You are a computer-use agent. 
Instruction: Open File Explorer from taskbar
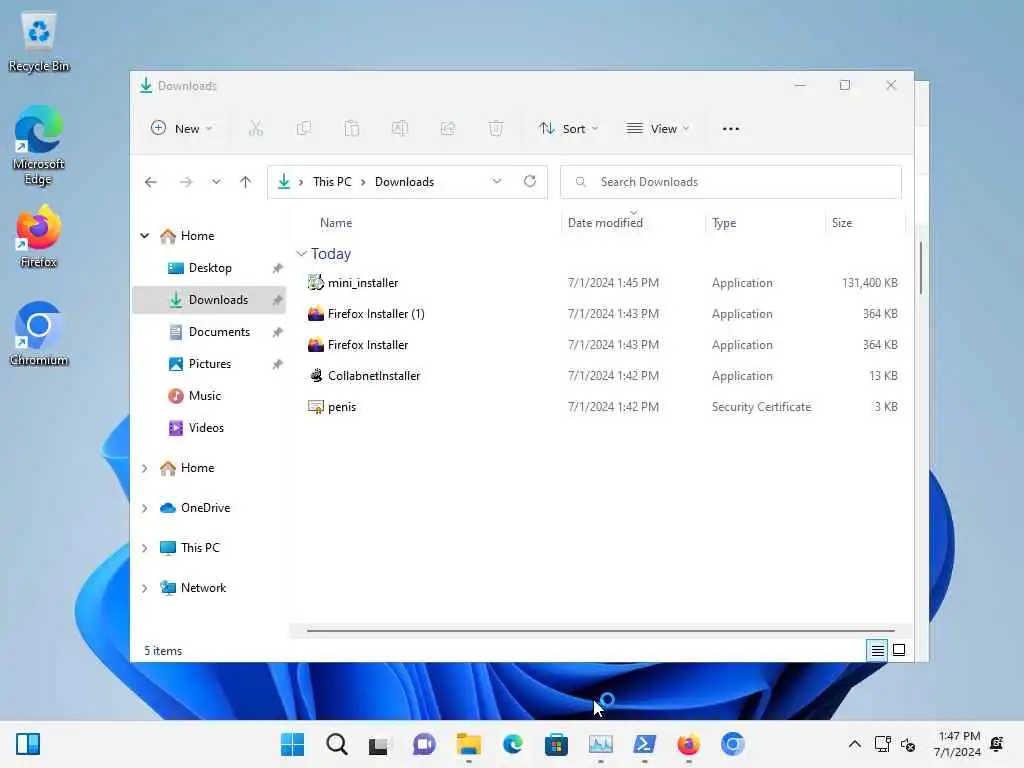[x=468, y=744]
